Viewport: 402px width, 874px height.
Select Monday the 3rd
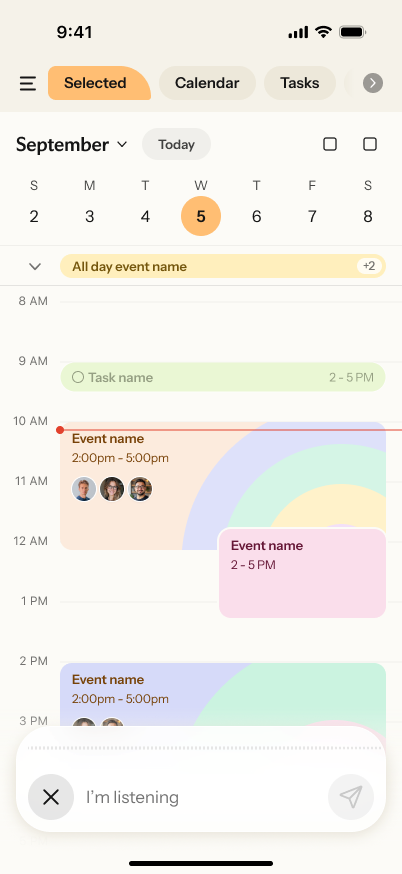pos(89,216)
